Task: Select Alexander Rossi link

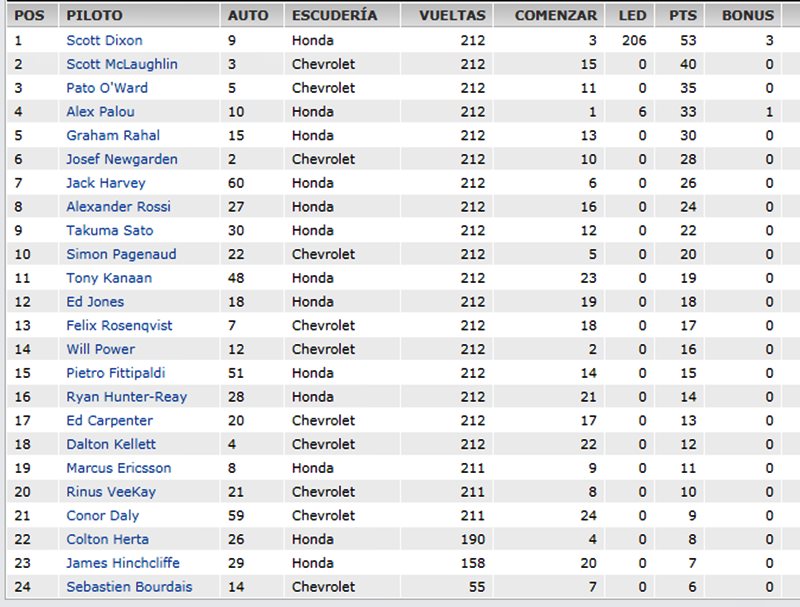Action: [118, 206]
